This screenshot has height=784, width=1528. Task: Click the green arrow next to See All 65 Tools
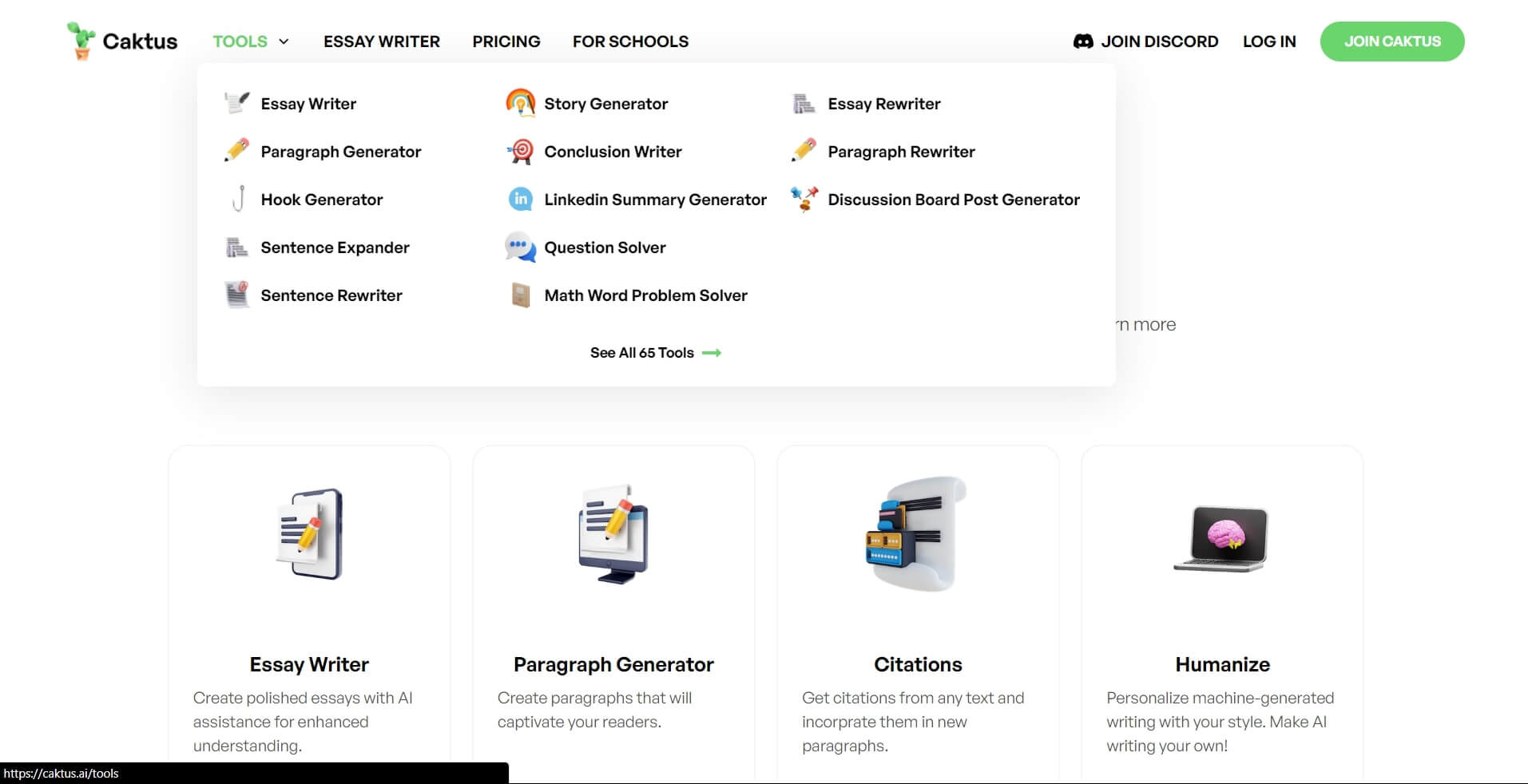pyautogui.click(x=712, y=353)
